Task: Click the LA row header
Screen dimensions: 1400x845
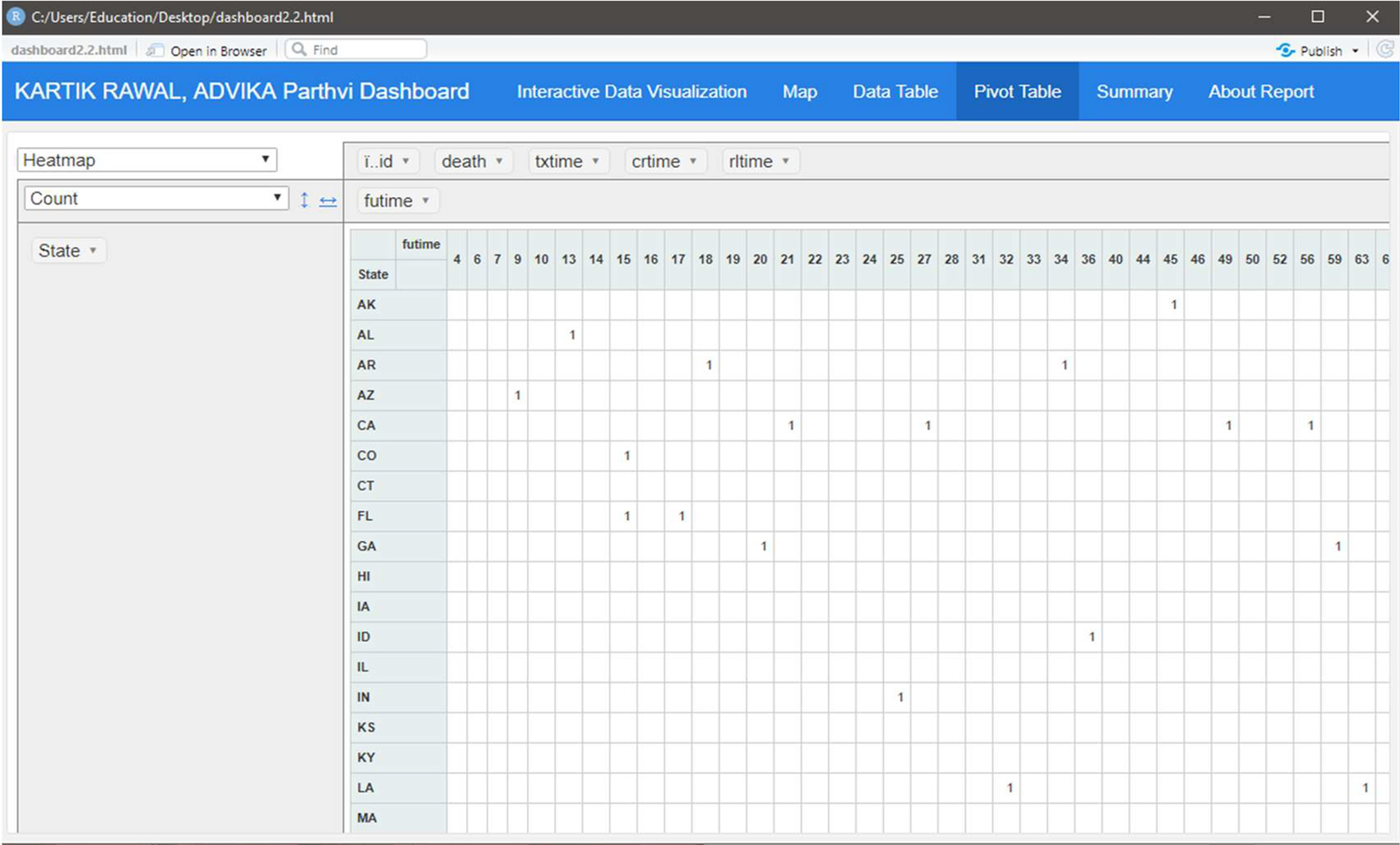Action: coord(399,787)
